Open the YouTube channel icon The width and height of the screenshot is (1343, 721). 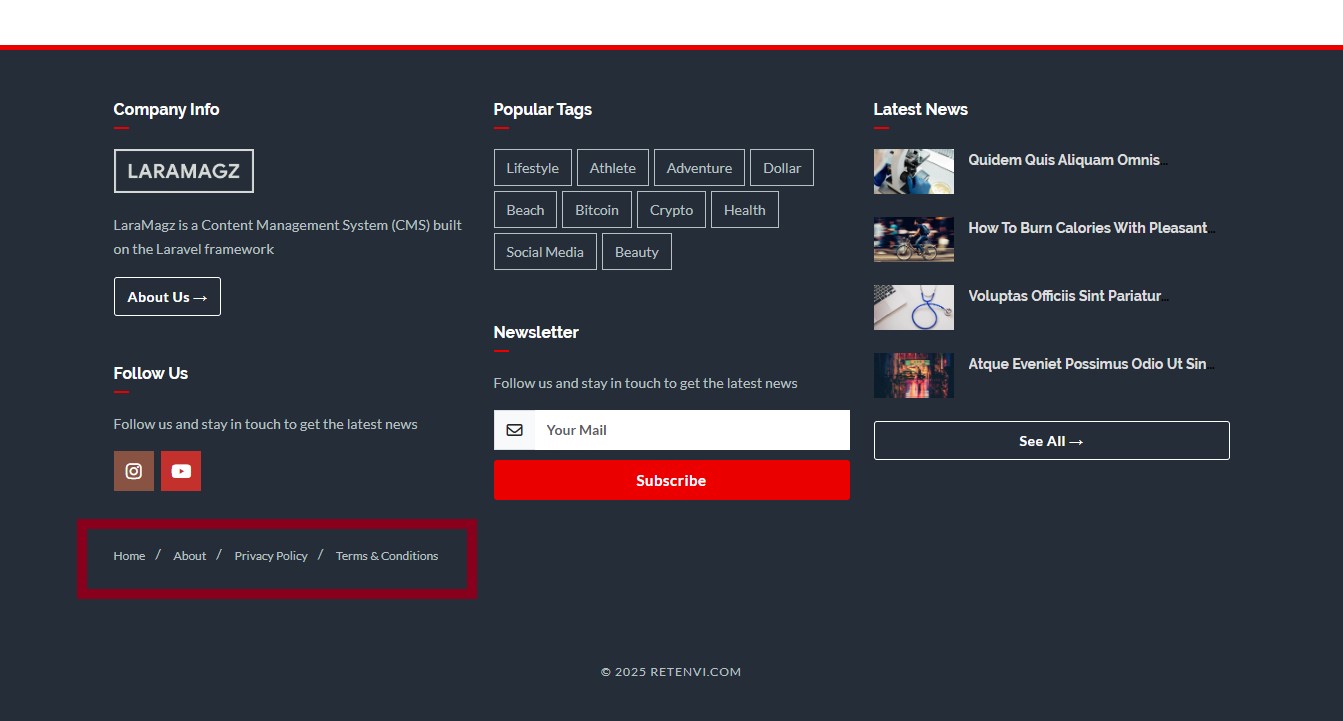click(x=181, y=470)
